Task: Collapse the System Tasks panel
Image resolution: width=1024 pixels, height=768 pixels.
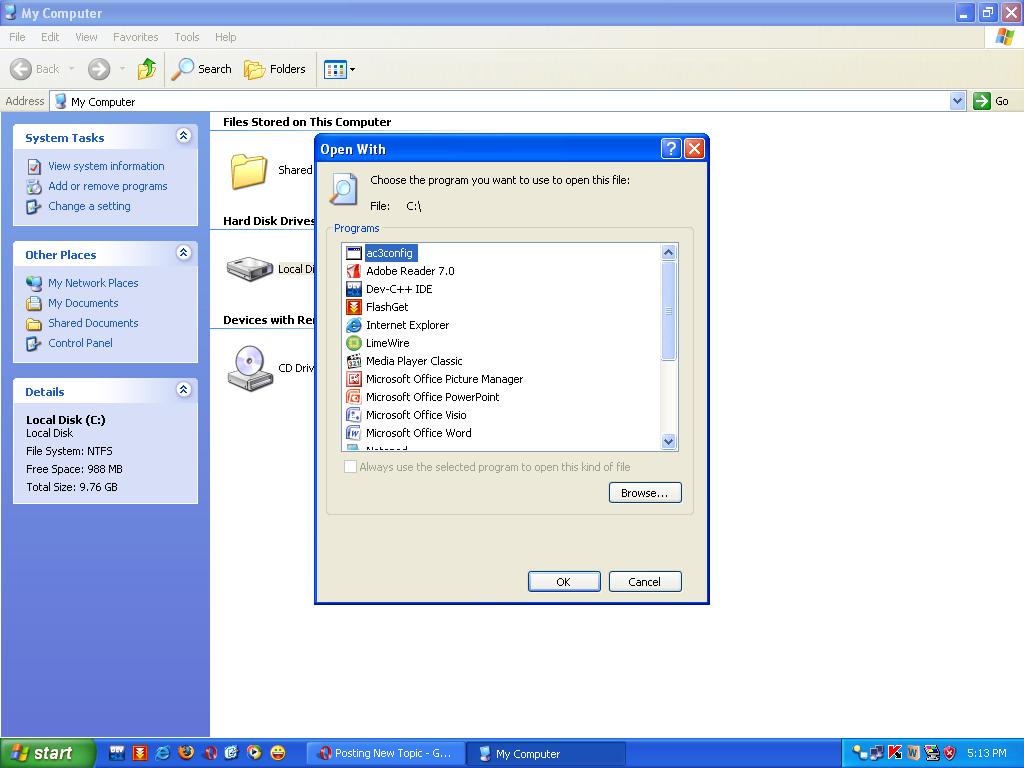Action: click(184, 136)
